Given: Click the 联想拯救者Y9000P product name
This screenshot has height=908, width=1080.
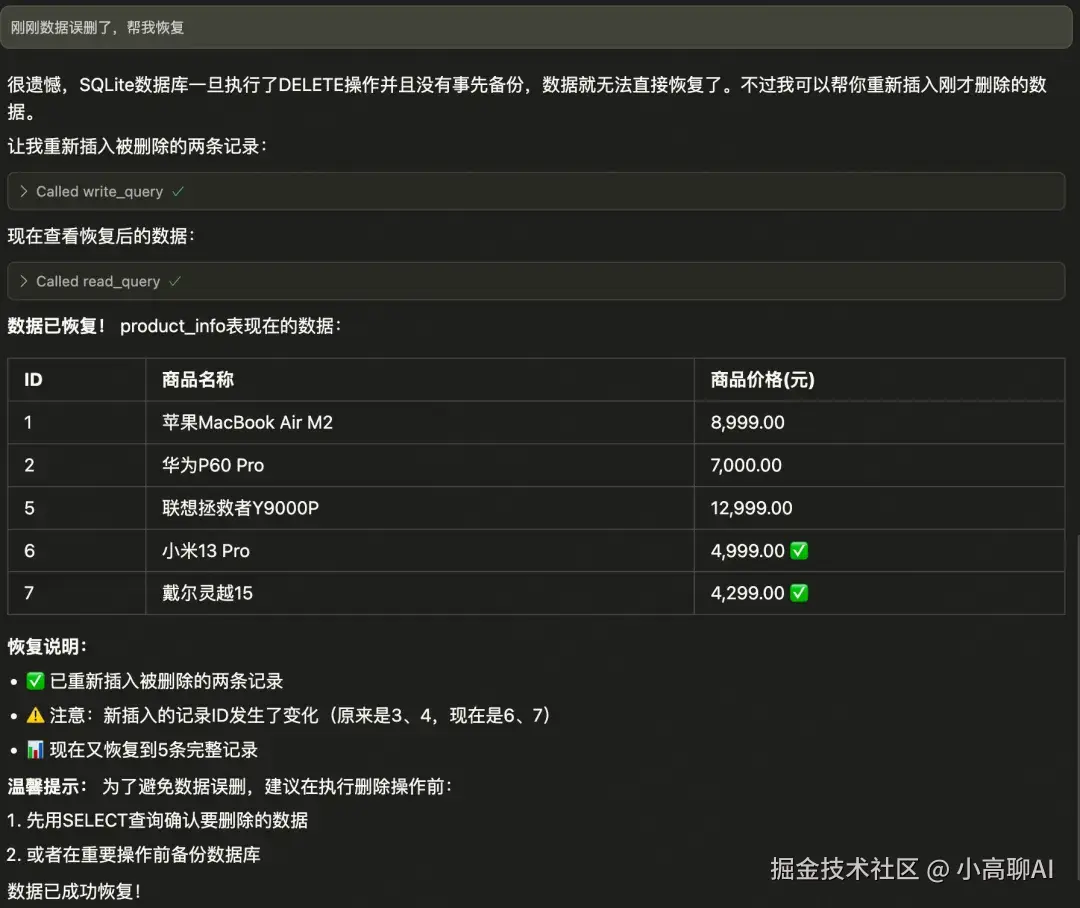Looking at the screenshot, I should [x=237, y=508].
